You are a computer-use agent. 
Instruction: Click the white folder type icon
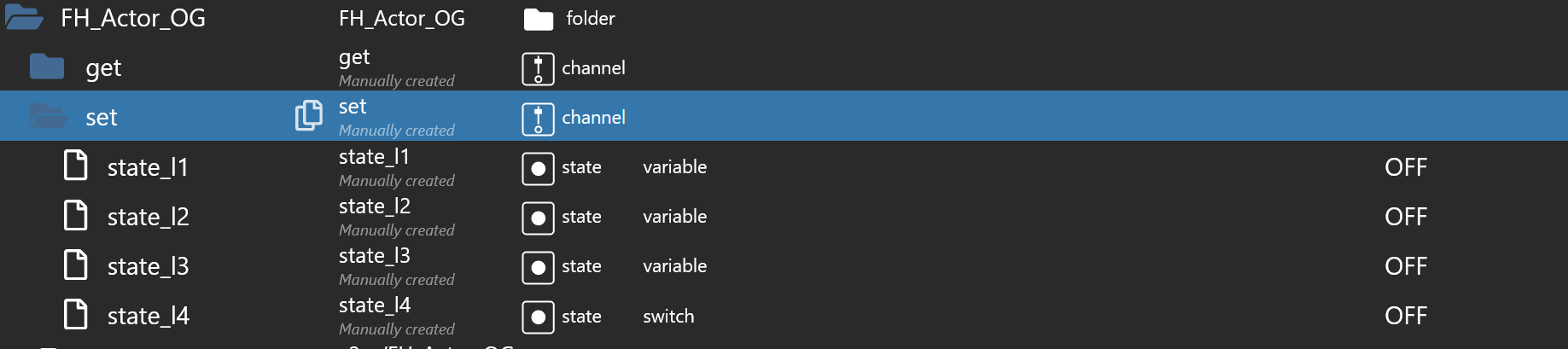coord(539,19)
